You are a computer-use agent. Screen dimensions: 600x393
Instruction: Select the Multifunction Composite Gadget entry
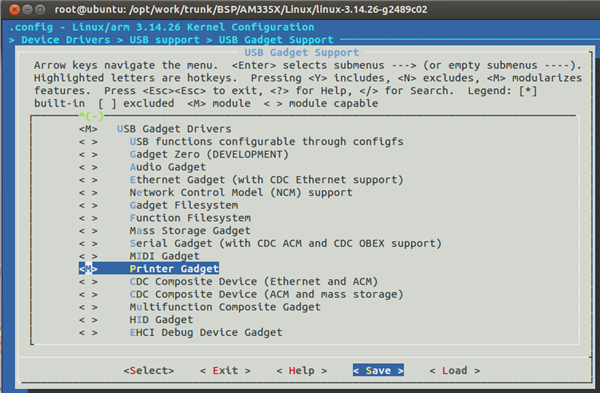225,307
